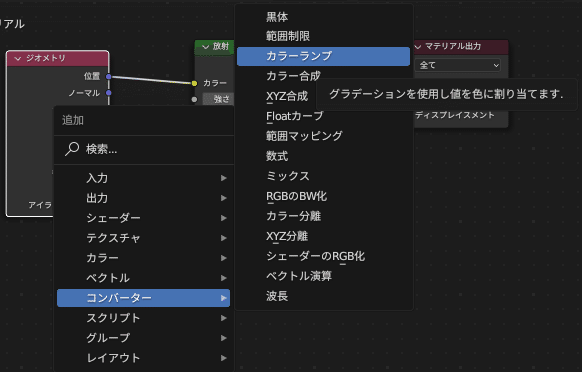Click the gray 強さ input socket

point(194,99)
